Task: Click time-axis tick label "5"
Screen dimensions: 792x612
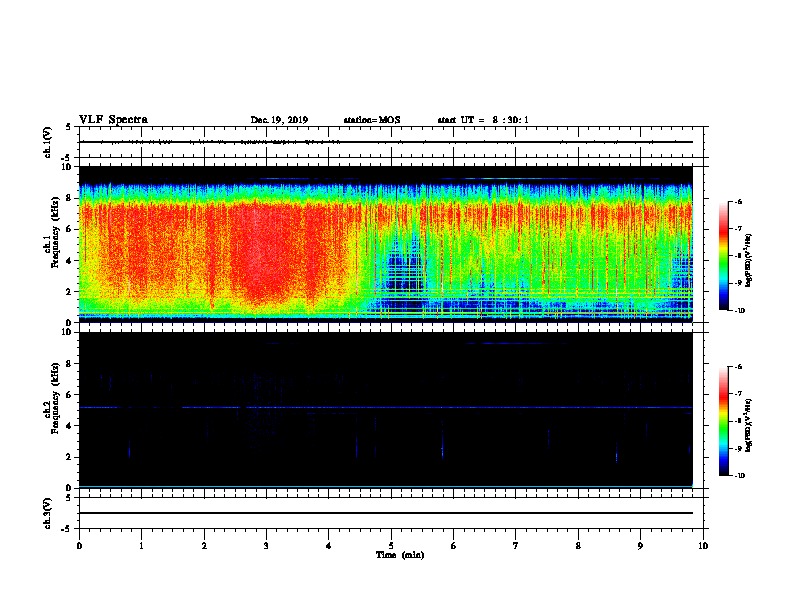Action: tap(391, 546)
